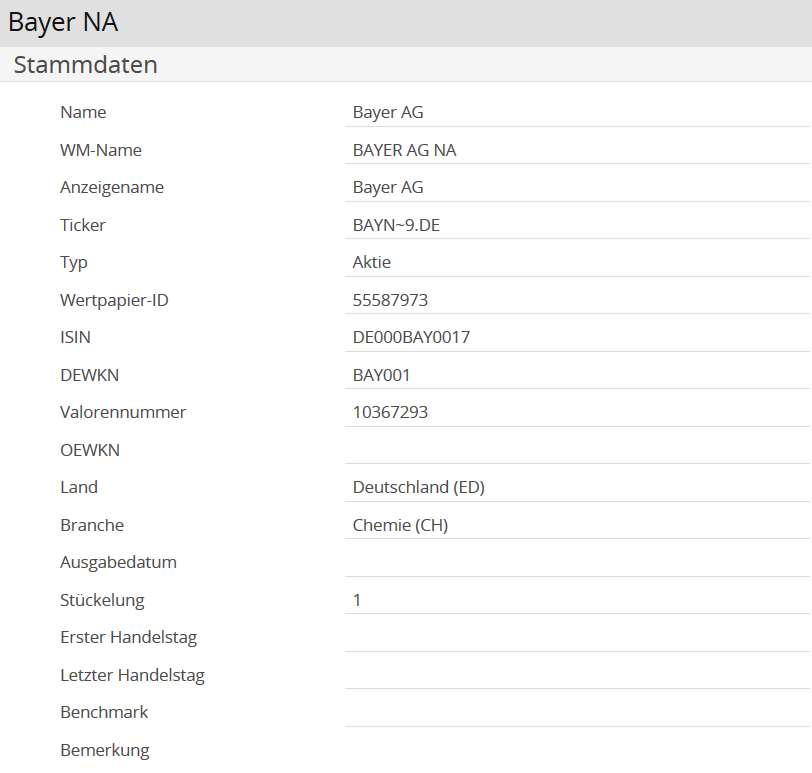Click the Name field containing Bayer AG

(x=577, y=113)
